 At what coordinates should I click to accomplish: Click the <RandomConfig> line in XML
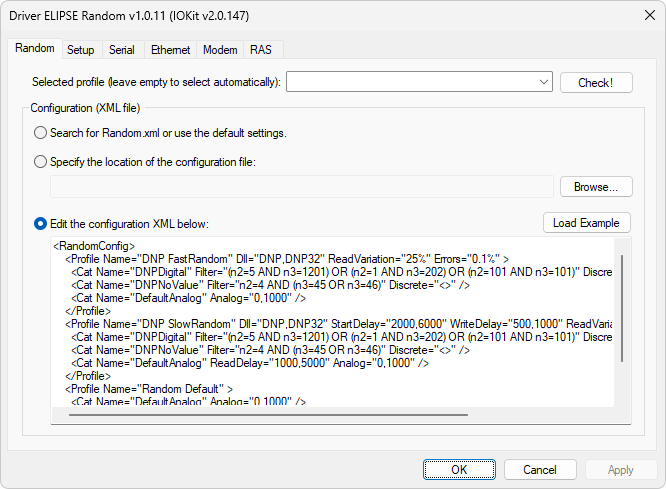point(94,246)
